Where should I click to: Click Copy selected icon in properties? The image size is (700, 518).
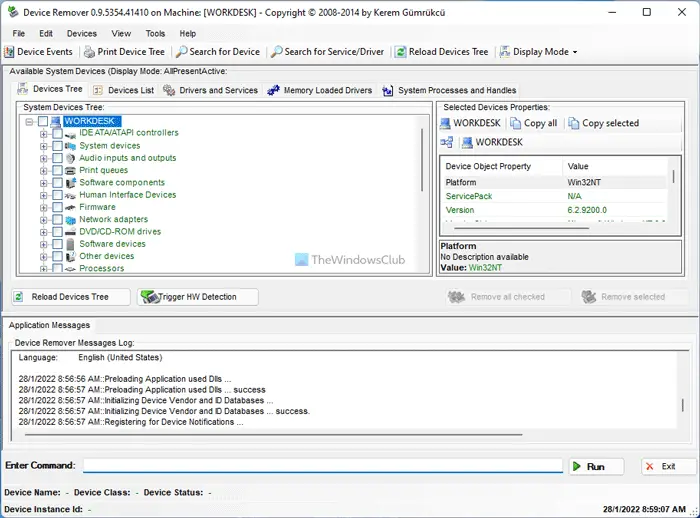[x=574, y=123]
